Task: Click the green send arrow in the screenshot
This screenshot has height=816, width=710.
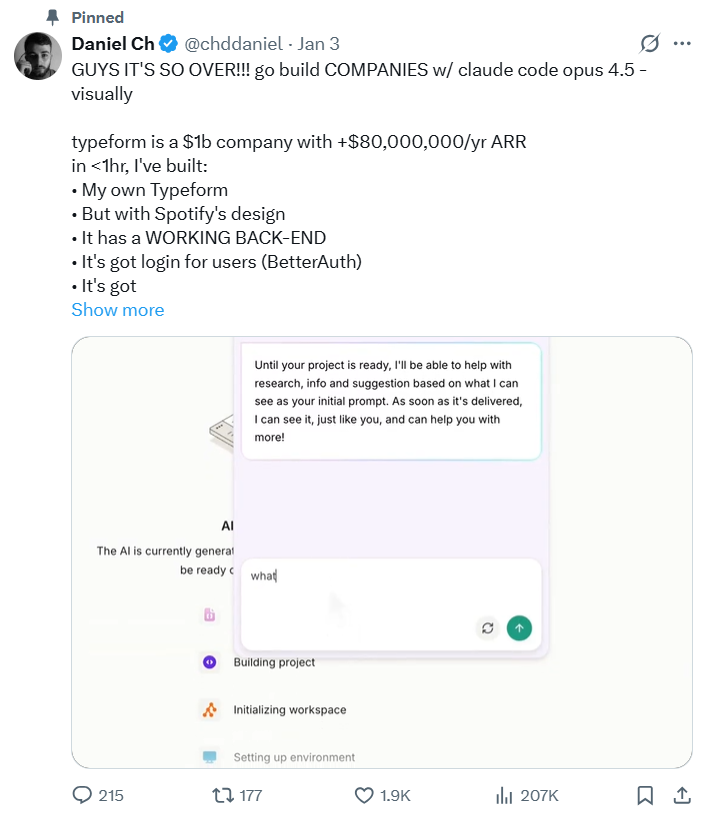Action: coord(519,628)
